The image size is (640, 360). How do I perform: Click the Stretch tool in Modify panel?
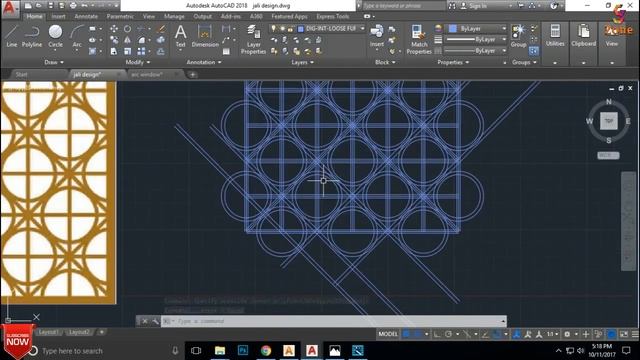114,51
